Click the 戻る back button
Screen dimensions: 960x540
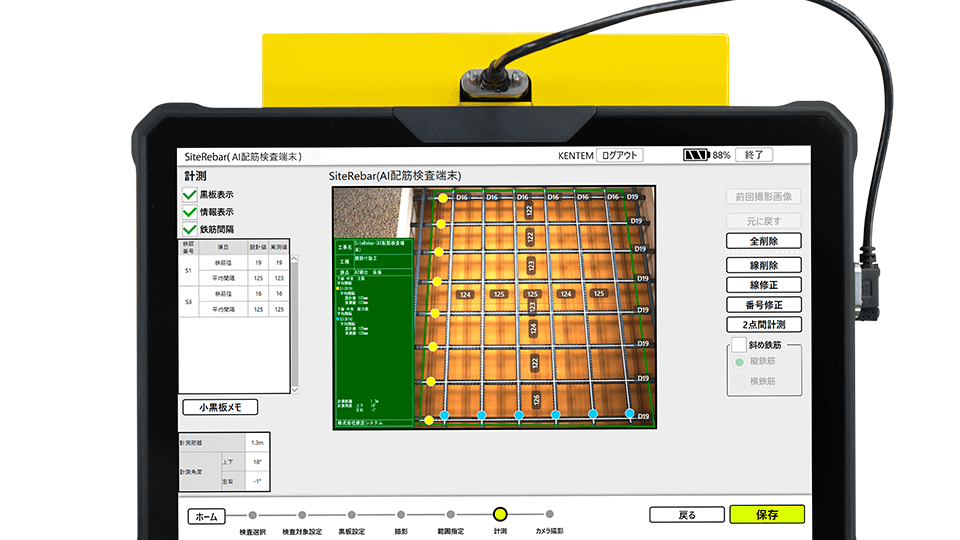coord(687,515)
